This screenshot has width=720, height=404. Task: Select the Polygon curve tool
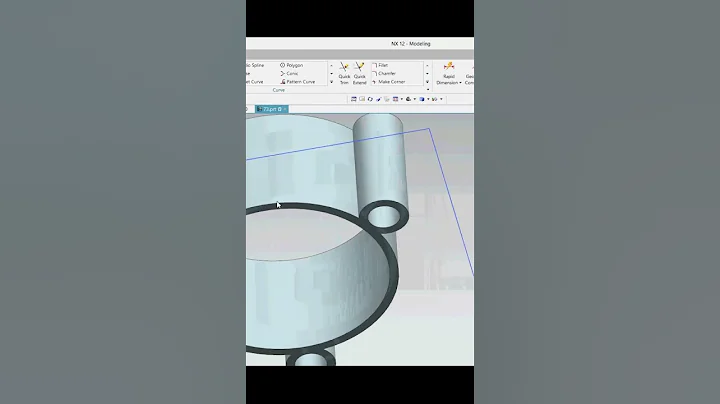point(292,65)
